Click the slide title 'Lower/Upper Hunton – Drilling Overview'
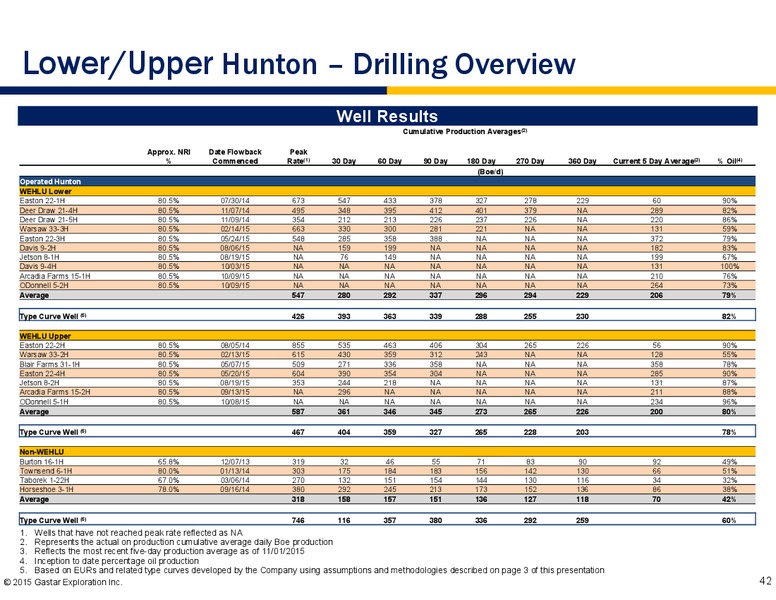 coord(299,64)
